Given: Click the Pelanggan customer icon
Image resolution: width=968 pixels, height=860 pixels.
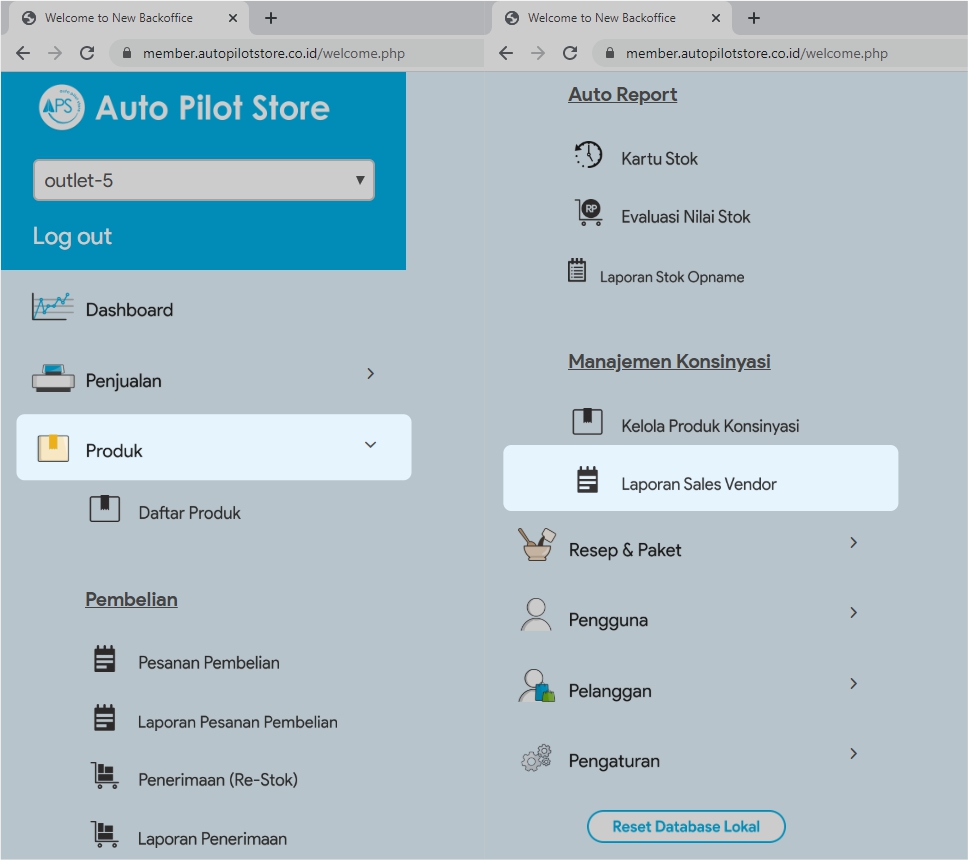Looking at the screenshot, I should pyautogui.click(x=536, y=687).
